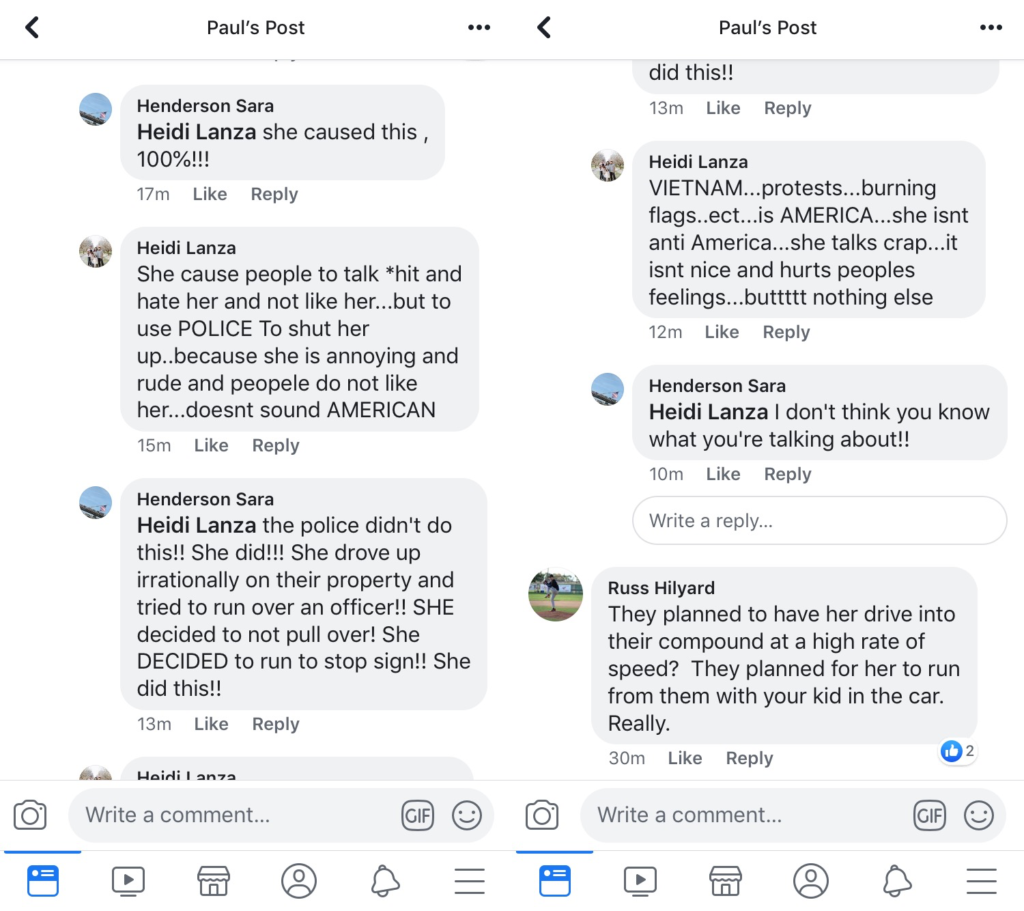Like Russ Hilyard's comment

click(x=684, y=758)
